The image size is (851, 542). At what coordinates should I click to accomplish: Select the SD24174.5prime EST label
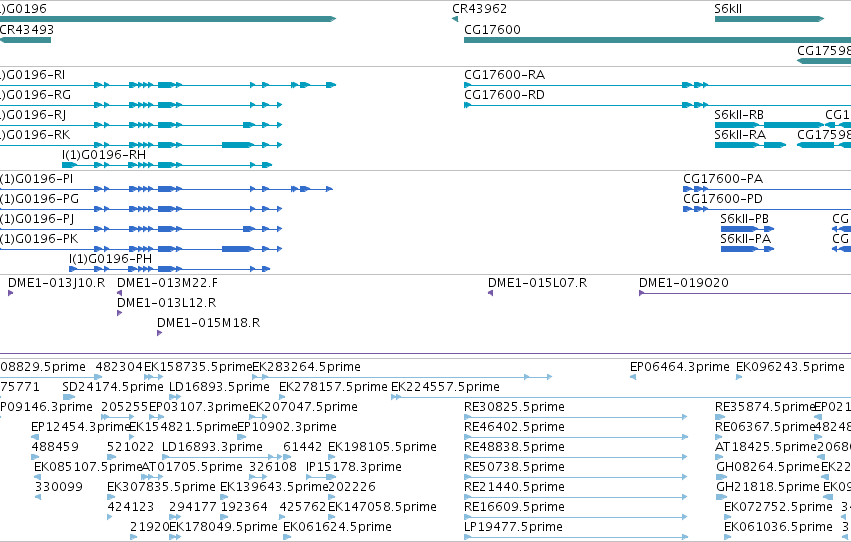click(113, 387)
